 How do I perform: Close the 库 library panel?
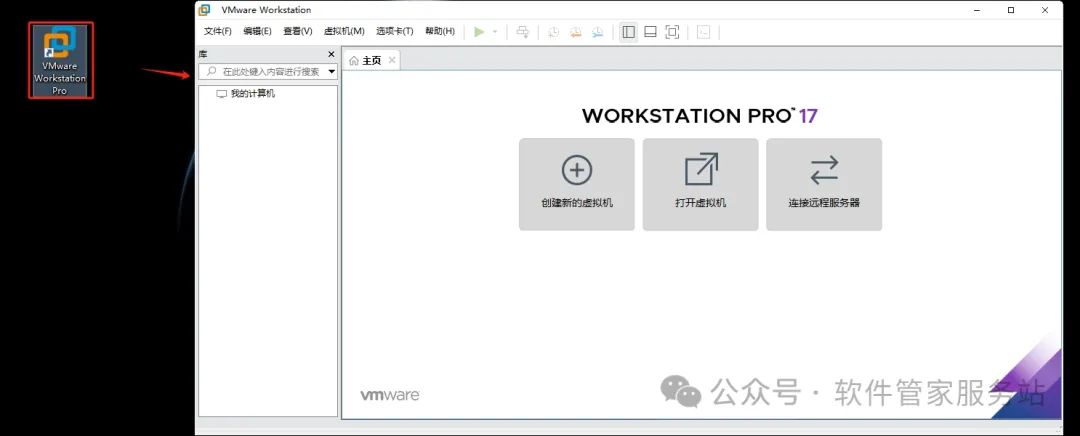[331, 54]
